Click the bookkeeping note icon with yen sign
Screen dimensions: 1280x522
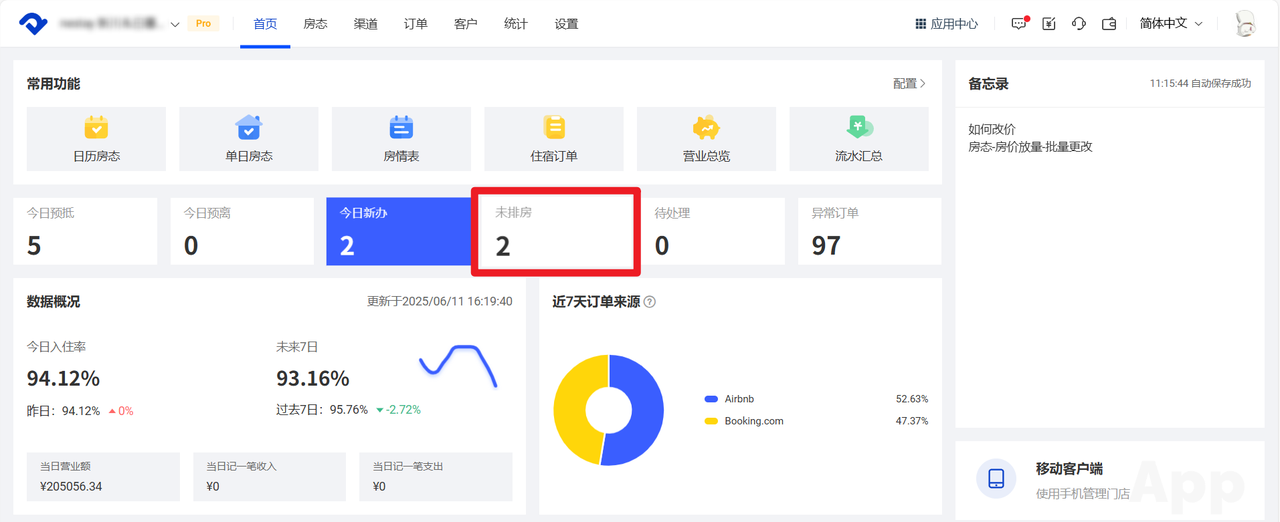click(x=1048, y=24)
